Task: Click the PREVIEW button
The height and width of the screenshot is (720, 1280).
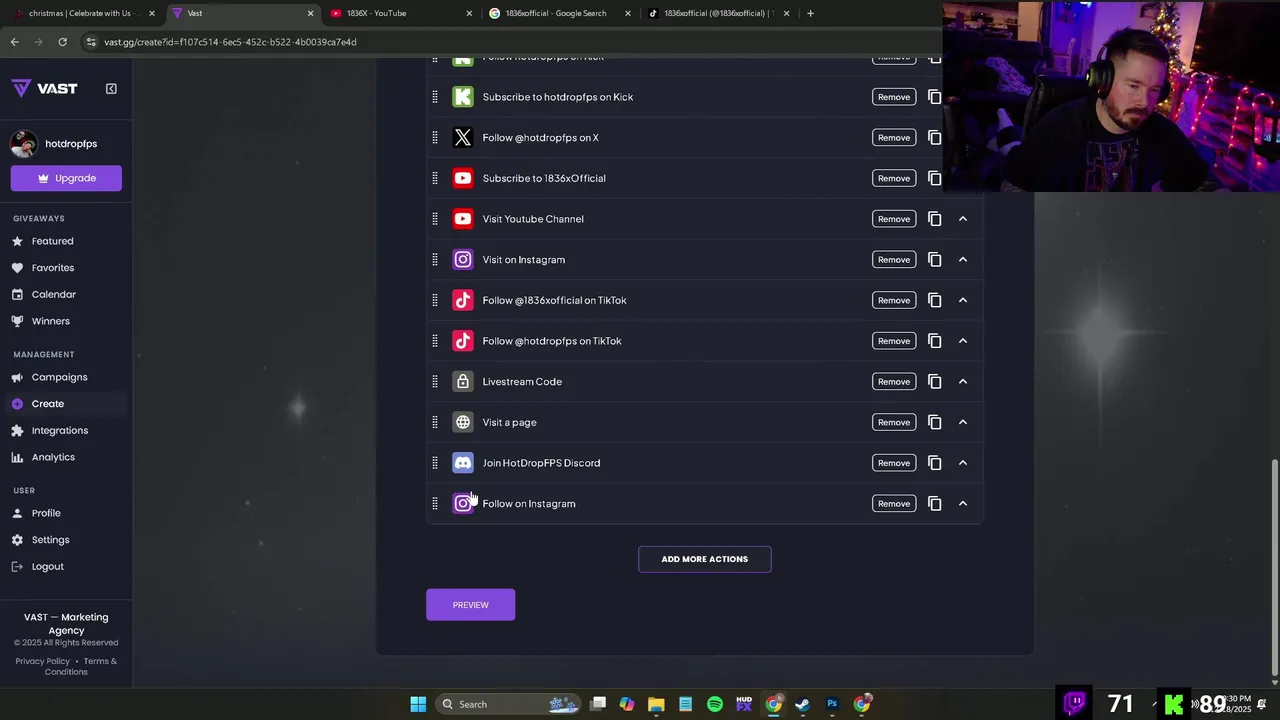Action: click(x=470, y=604)
